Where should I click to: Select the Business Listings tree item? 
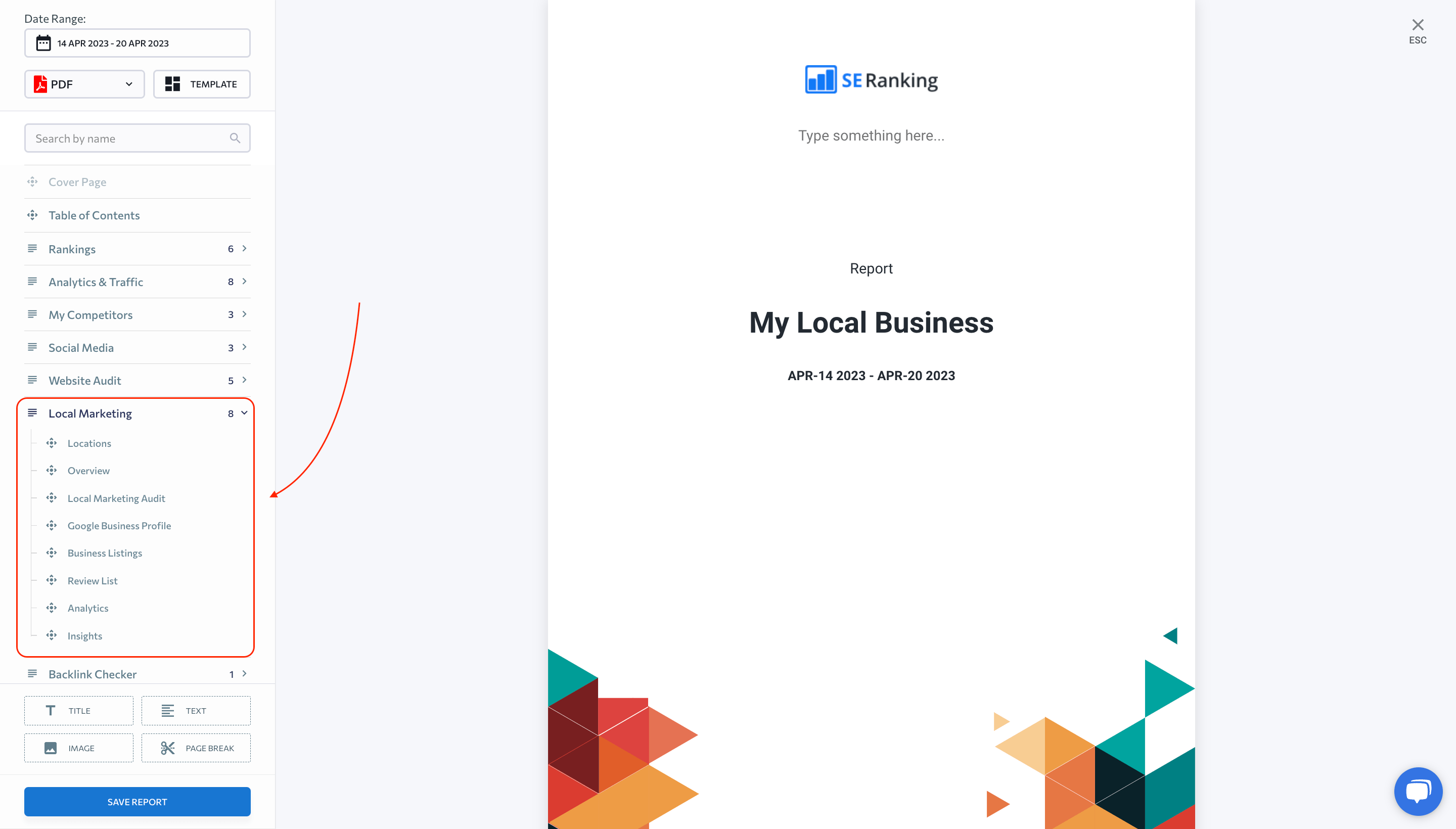tap(104, 553)
